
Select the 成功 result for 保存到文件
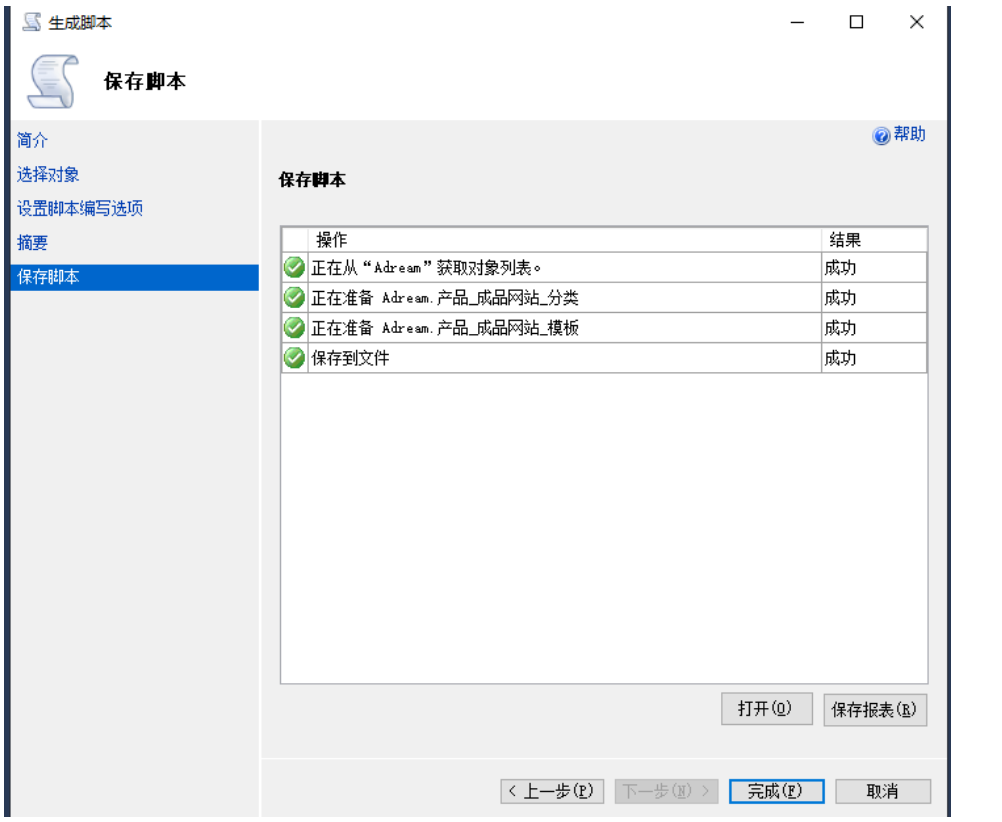pyautogui.click(x=840, y=358)
